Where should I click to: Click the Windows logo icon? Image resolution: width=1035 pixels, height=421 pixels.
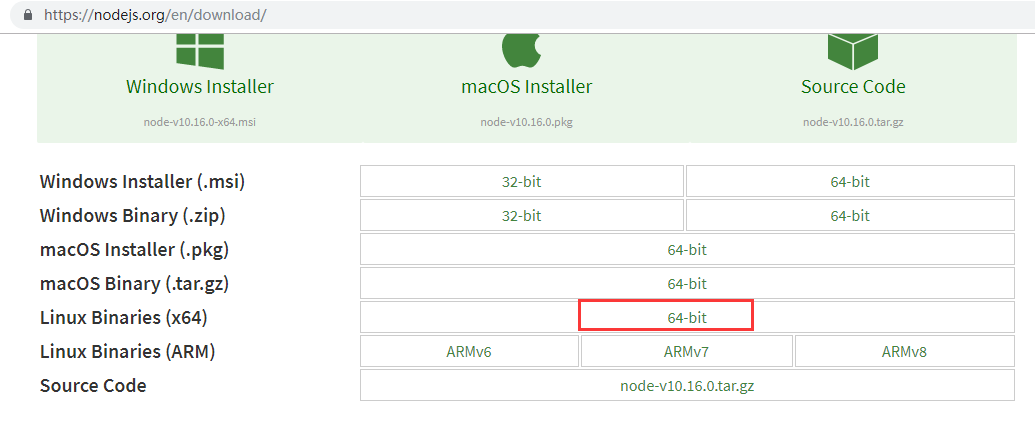(200, 50)
